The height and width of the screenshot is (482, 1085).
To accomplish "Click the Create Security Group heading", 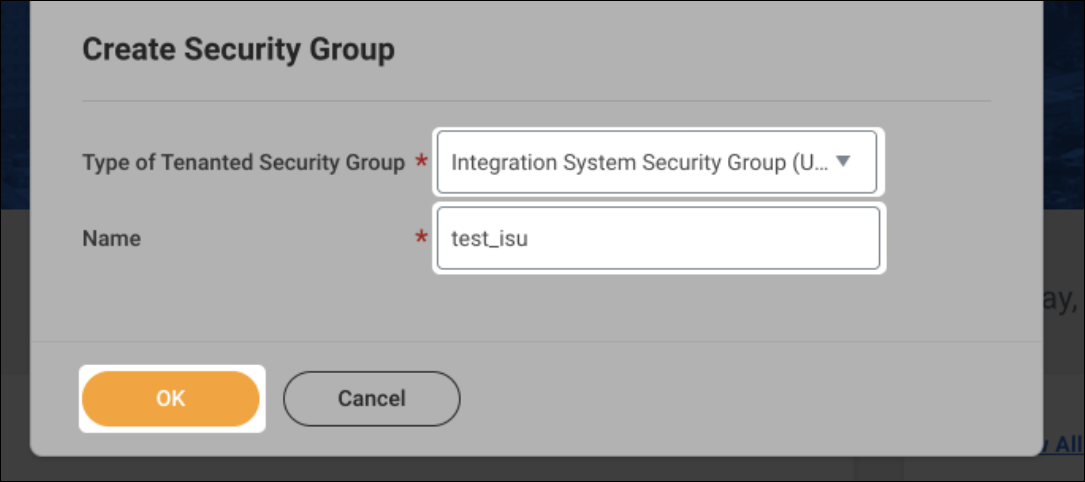I will tap(239, 50).
